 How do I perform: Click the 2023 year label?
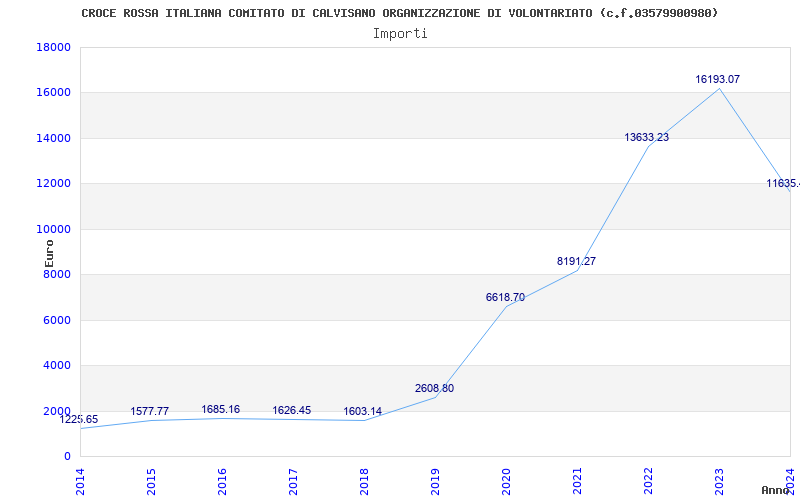[719, 482]
